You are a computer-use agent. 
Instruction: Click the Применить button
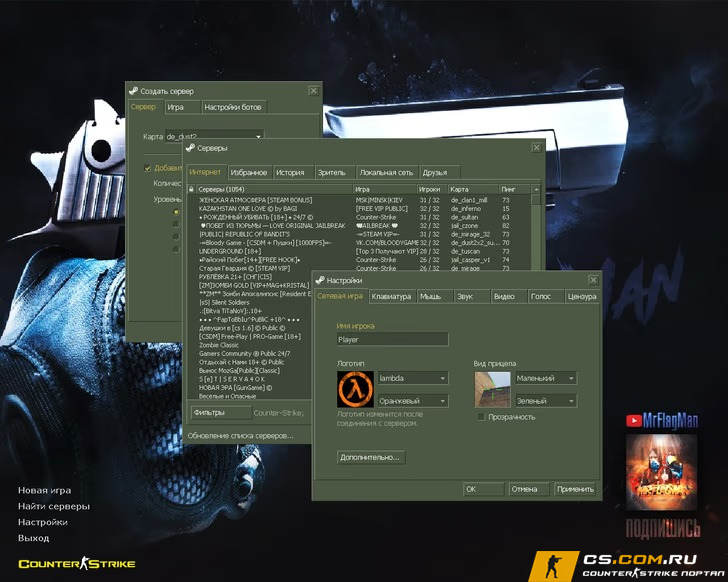(x=575, y=489)
